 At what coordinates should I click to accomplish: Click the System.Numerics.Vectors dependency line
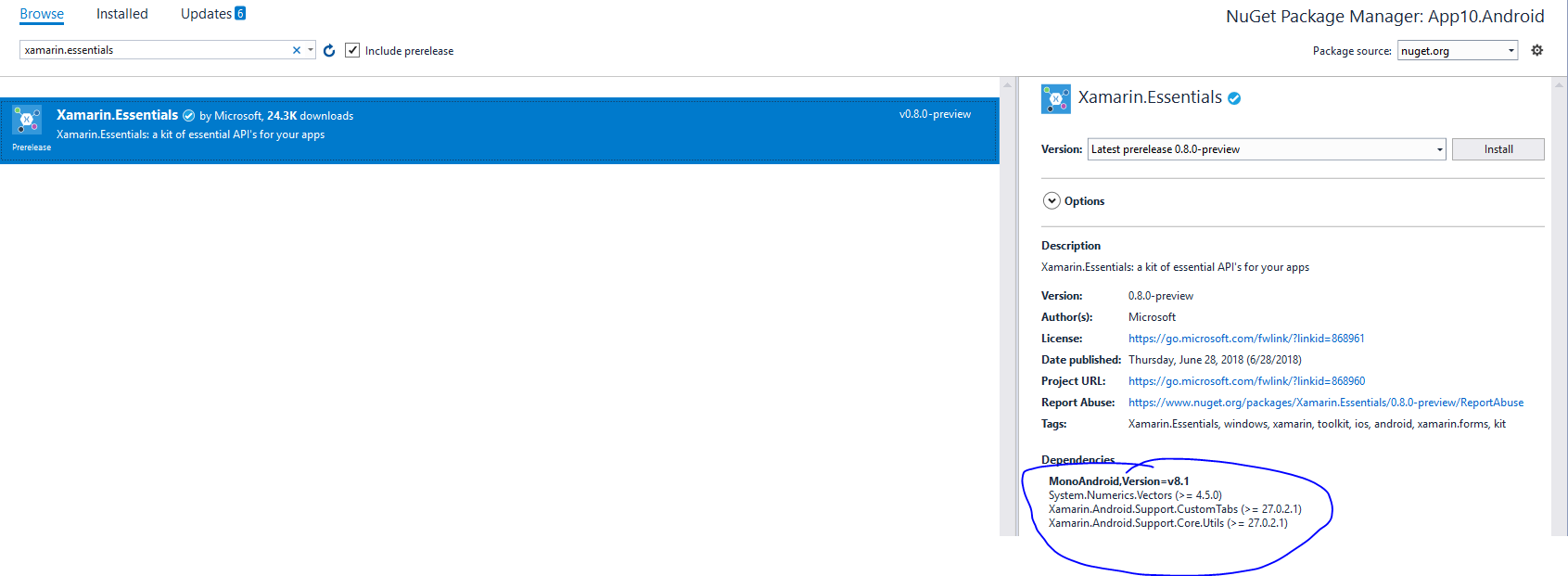coord(1135,495)
